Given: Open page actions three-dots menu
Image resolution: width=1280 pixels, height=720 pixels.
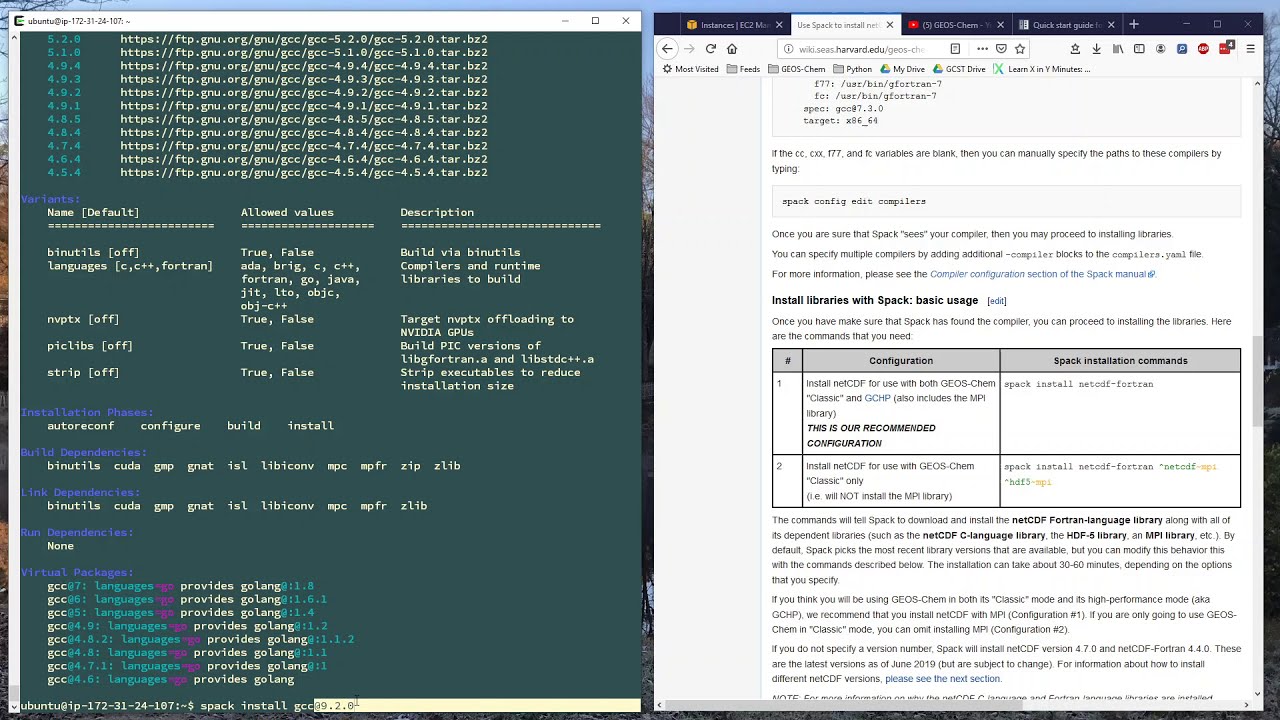Looking at the screenshot, I should (x=982, y=49).
